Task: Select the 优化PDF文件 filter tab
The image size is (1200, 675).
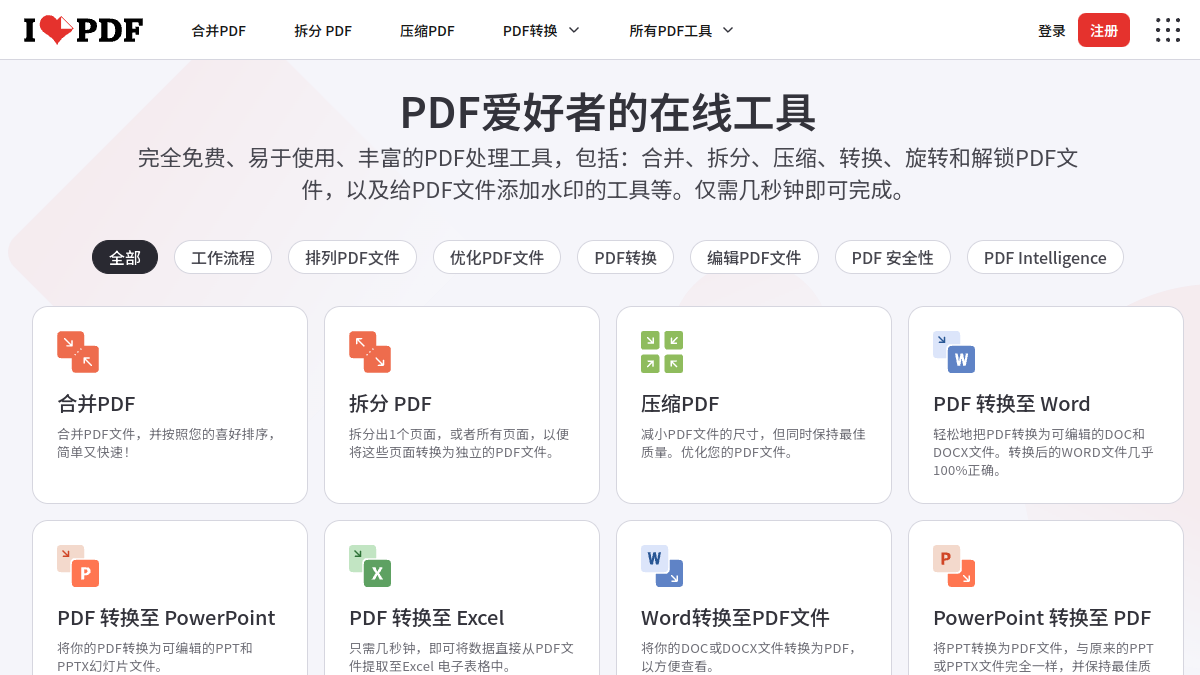Action: (497, 257)
